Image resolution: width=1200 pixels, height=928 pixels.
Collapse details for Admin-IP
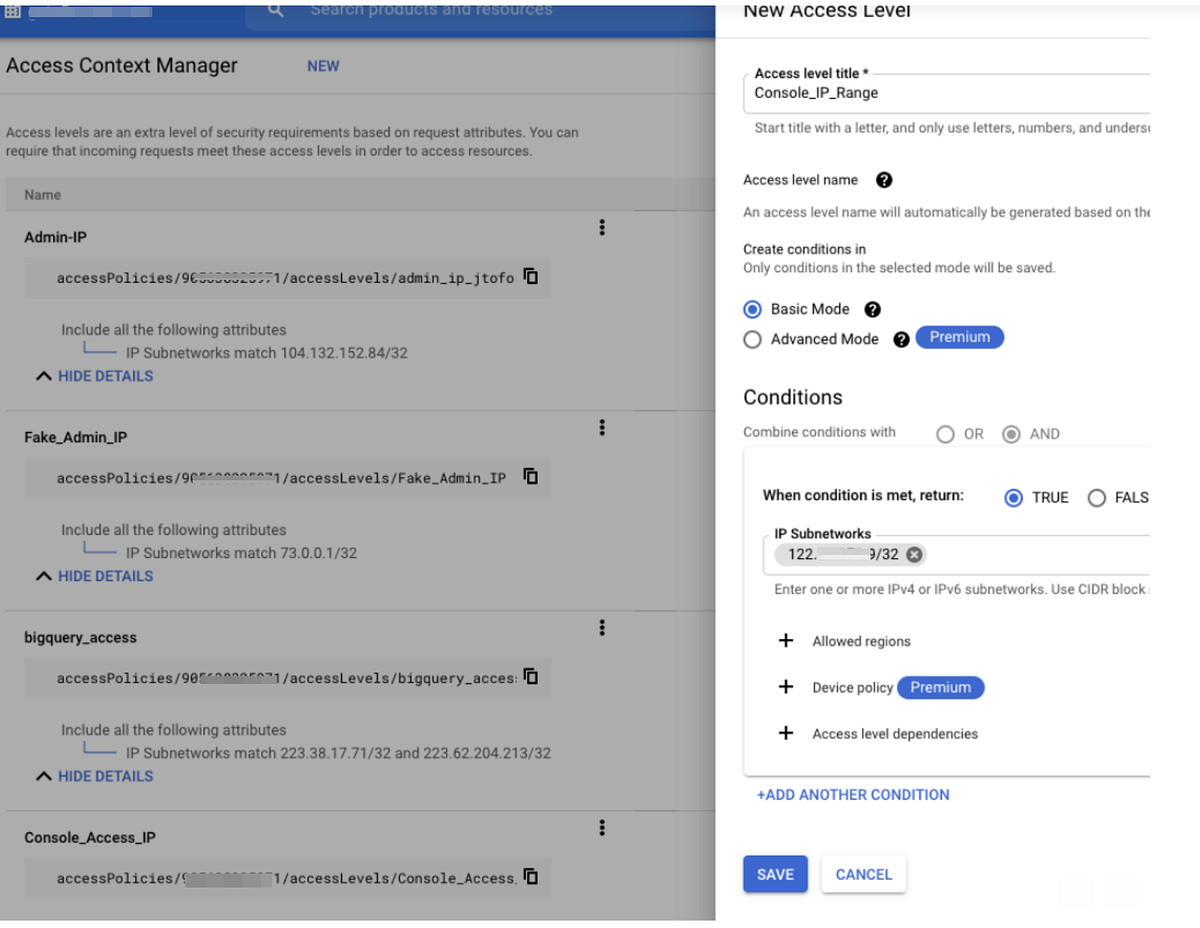tap(105, 376)
